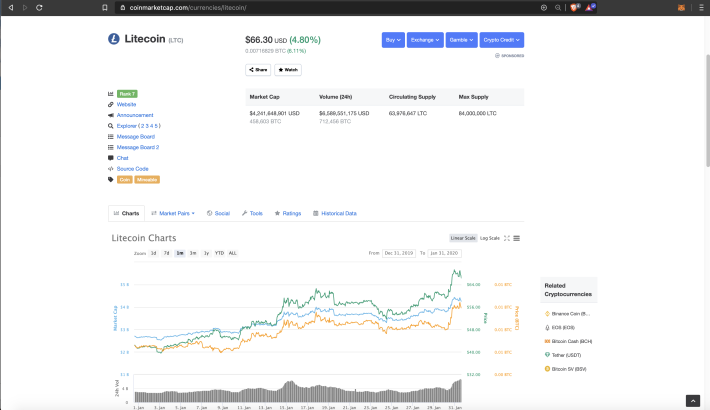The image size is (710, 410).
Task: Set chart zoom to 7d
Action: [166, 253]
